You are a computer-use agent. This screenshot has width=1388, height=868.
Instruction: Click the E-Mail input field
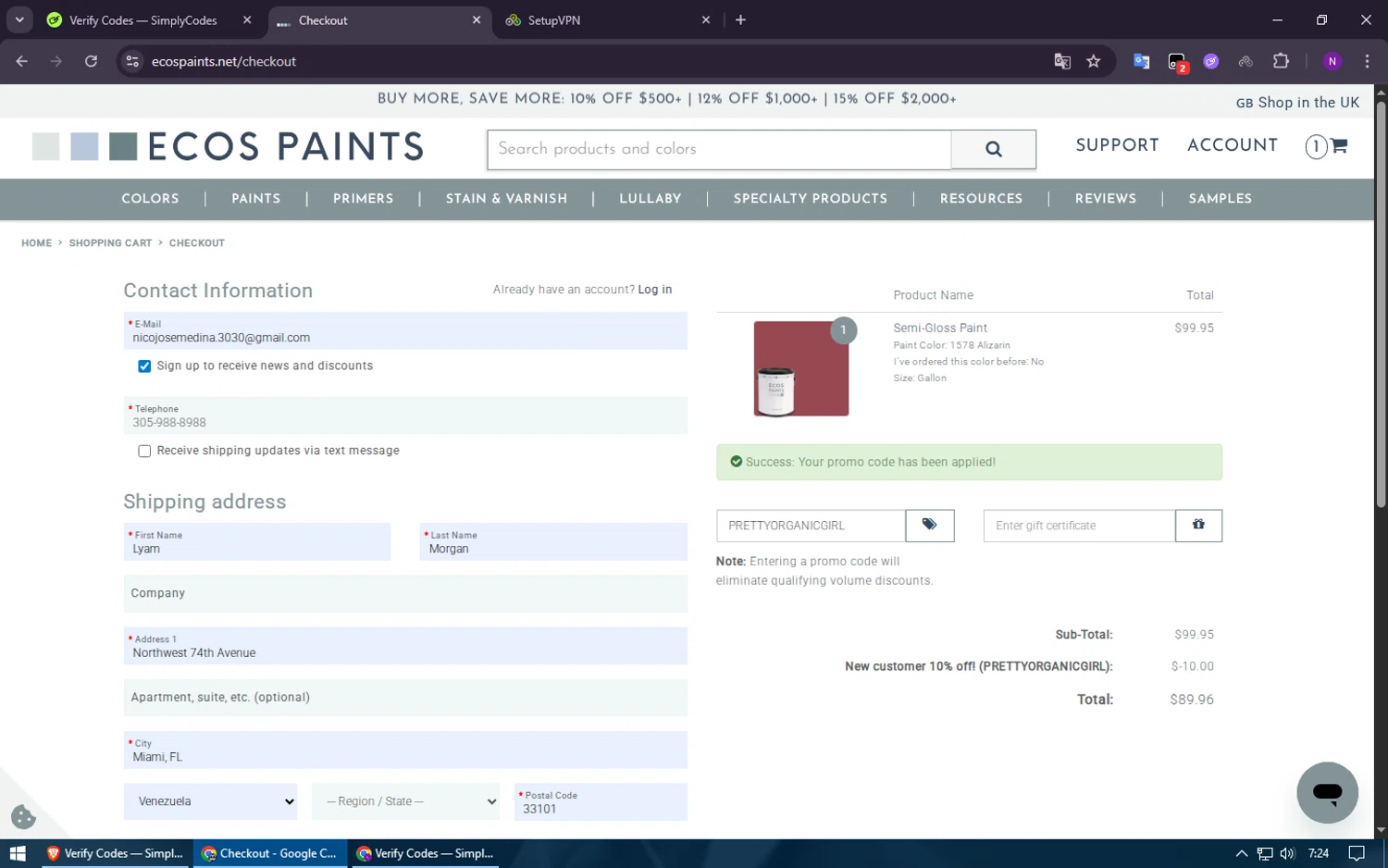coord(405,331)
